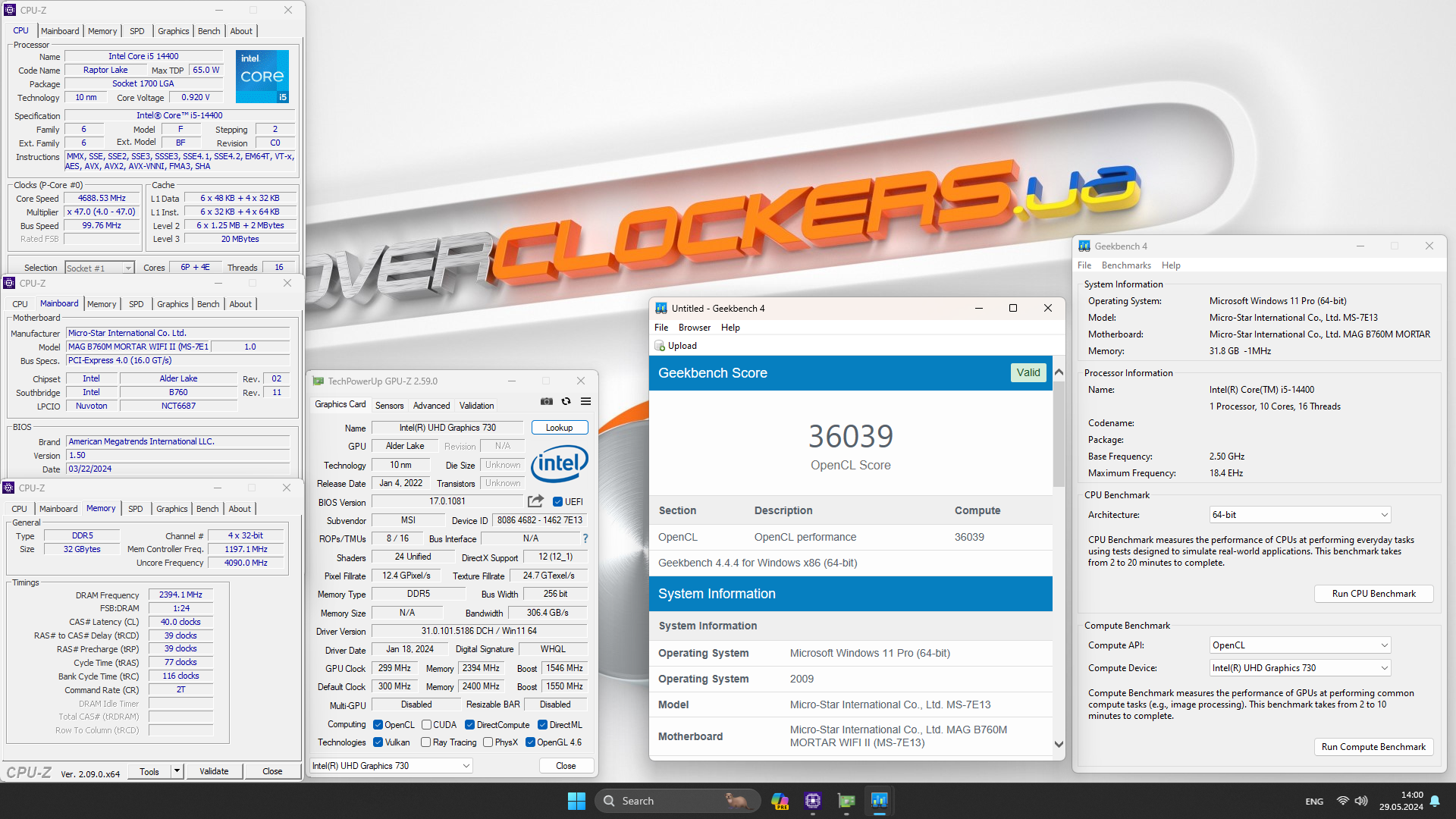This screenshot has height=819, width=1456.
Task: Click Run Compute Benchmark button
Action: 1373,747
